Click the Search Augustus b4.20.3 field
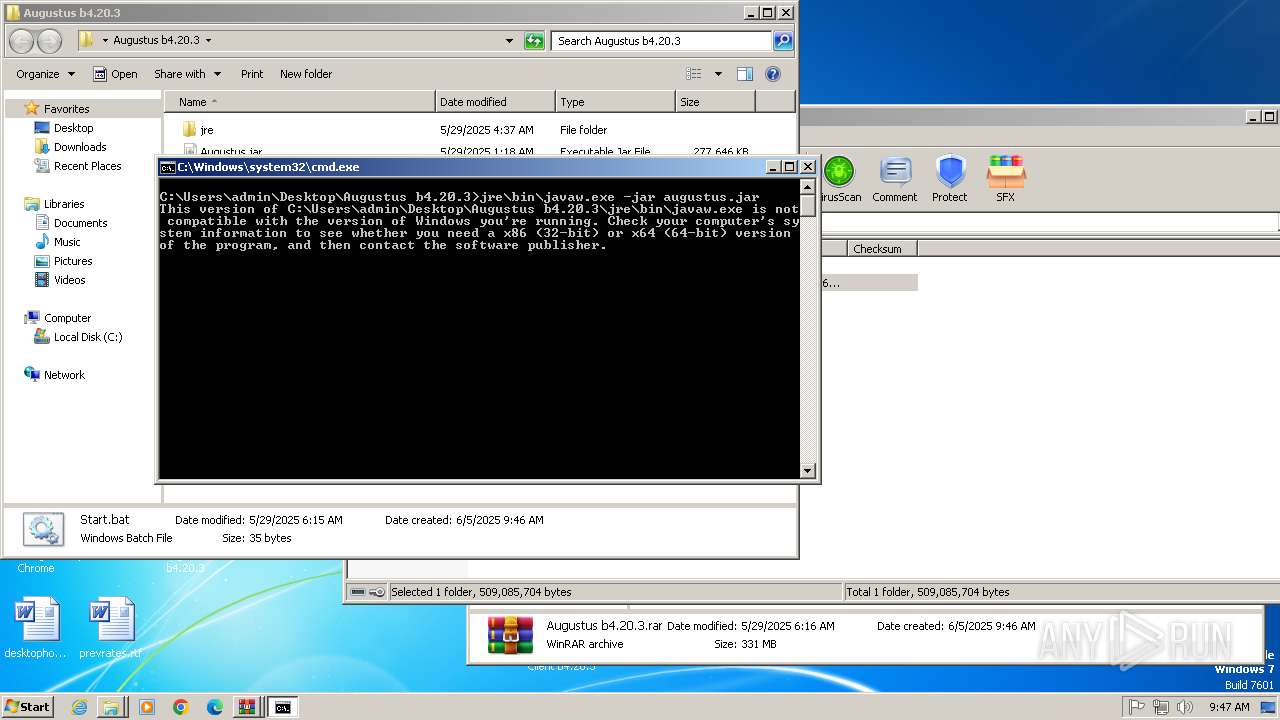This screenshot has width=1280, height=720. coord(662,41)
